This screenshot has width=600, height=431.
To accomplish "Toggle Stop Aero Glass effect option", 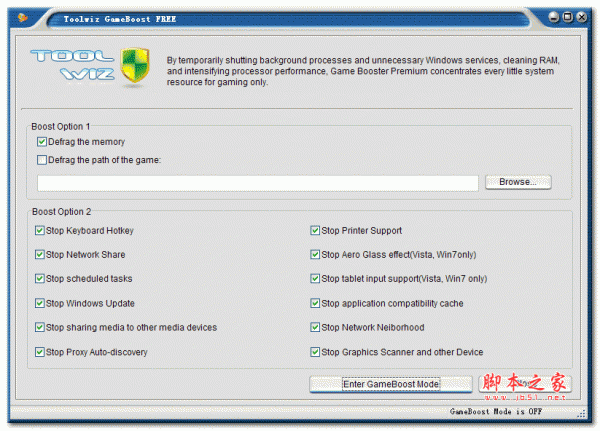I will (315, 255).
